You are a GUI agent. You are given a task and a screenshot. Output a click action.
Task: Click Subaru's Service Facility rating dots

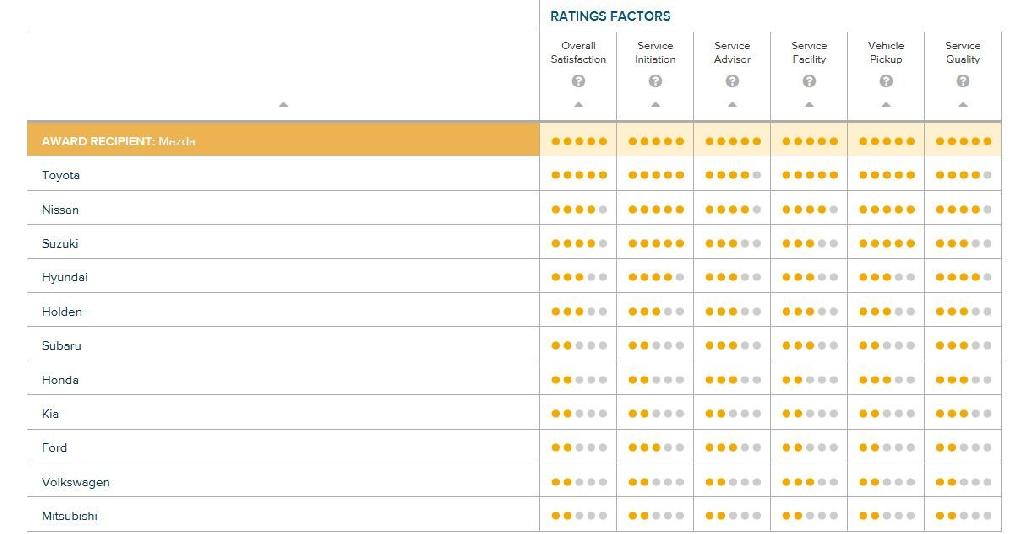(x=810, y=345)
